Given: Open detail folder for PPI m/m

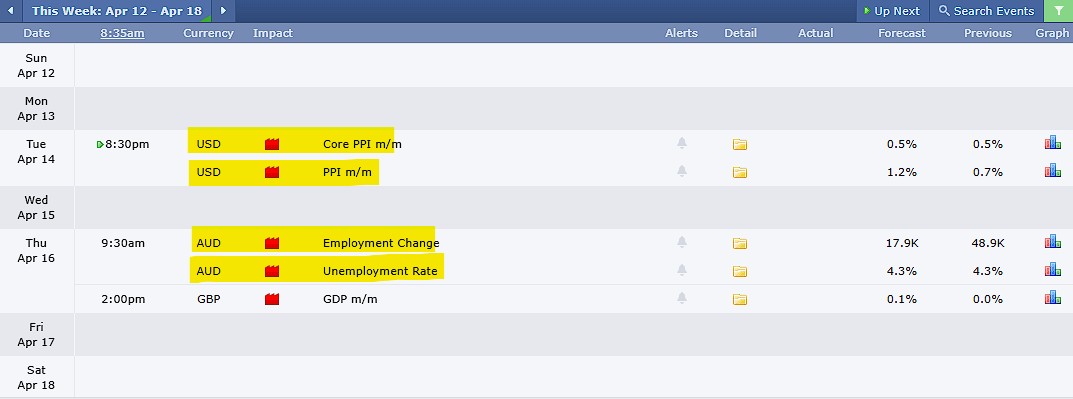Looking at the screenshot, I should click(739, 172).
